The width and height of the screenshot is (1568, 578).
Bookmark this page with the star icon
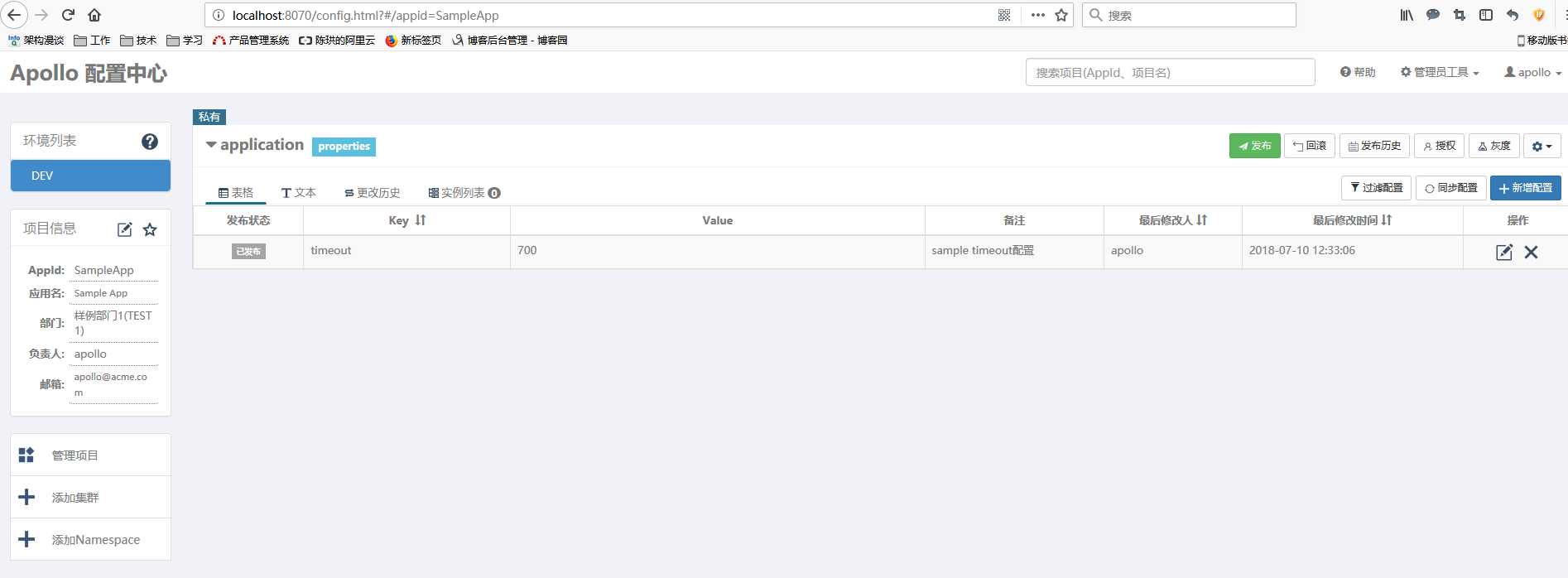tap(1061, 15)
